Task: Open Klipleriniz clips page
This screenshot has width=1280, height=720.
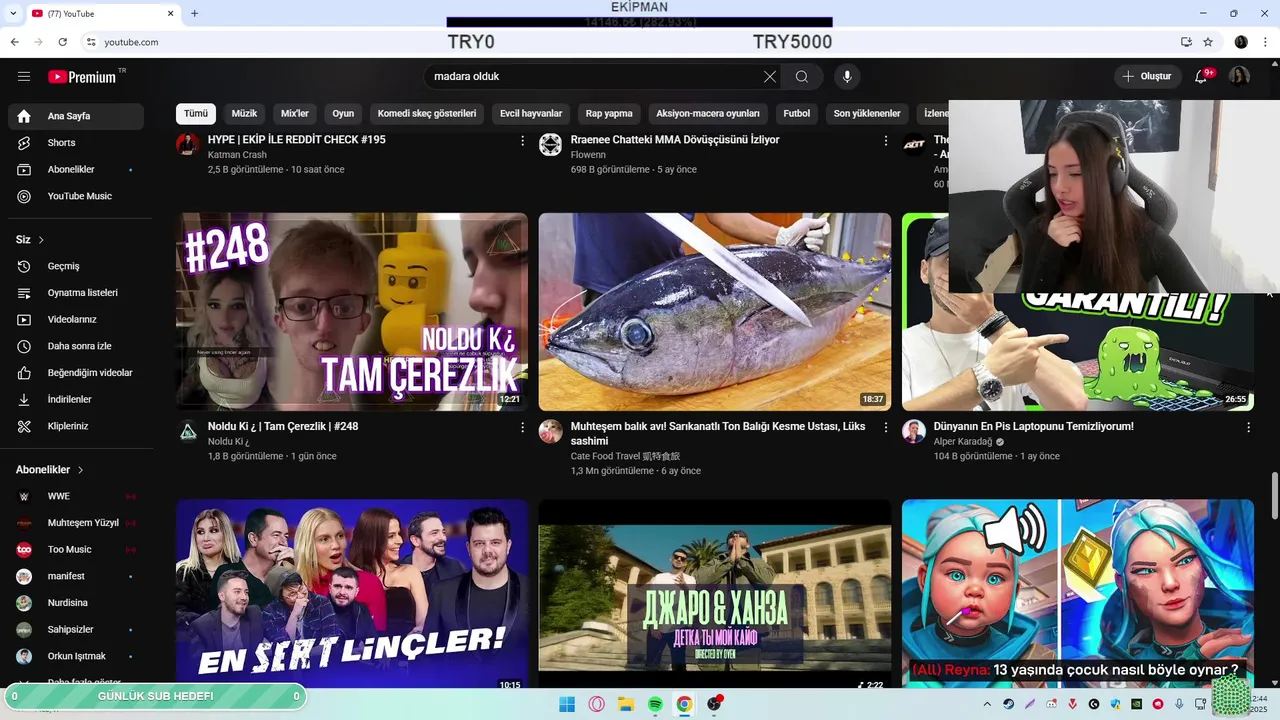Action: (76, 426)
